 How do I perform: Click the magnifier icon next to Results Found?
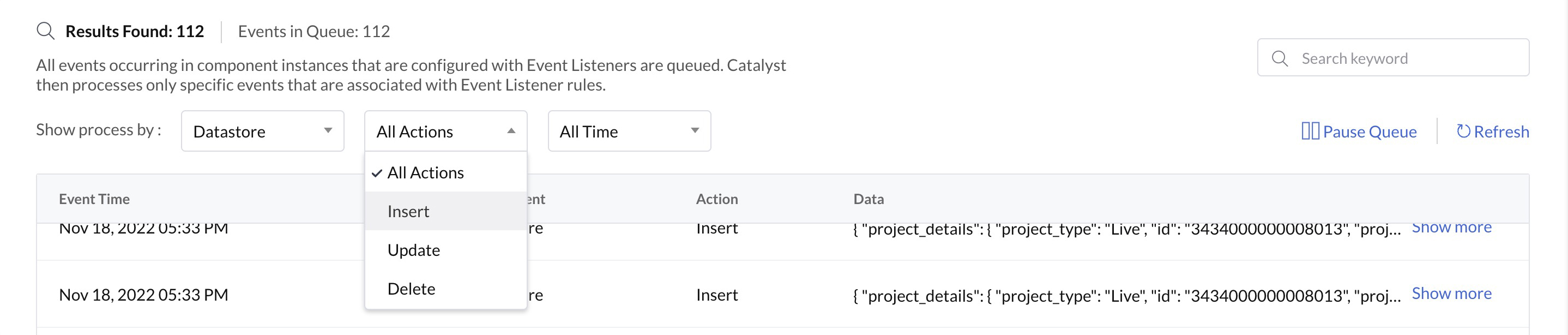pyautogui.click(x=45, y=31)
